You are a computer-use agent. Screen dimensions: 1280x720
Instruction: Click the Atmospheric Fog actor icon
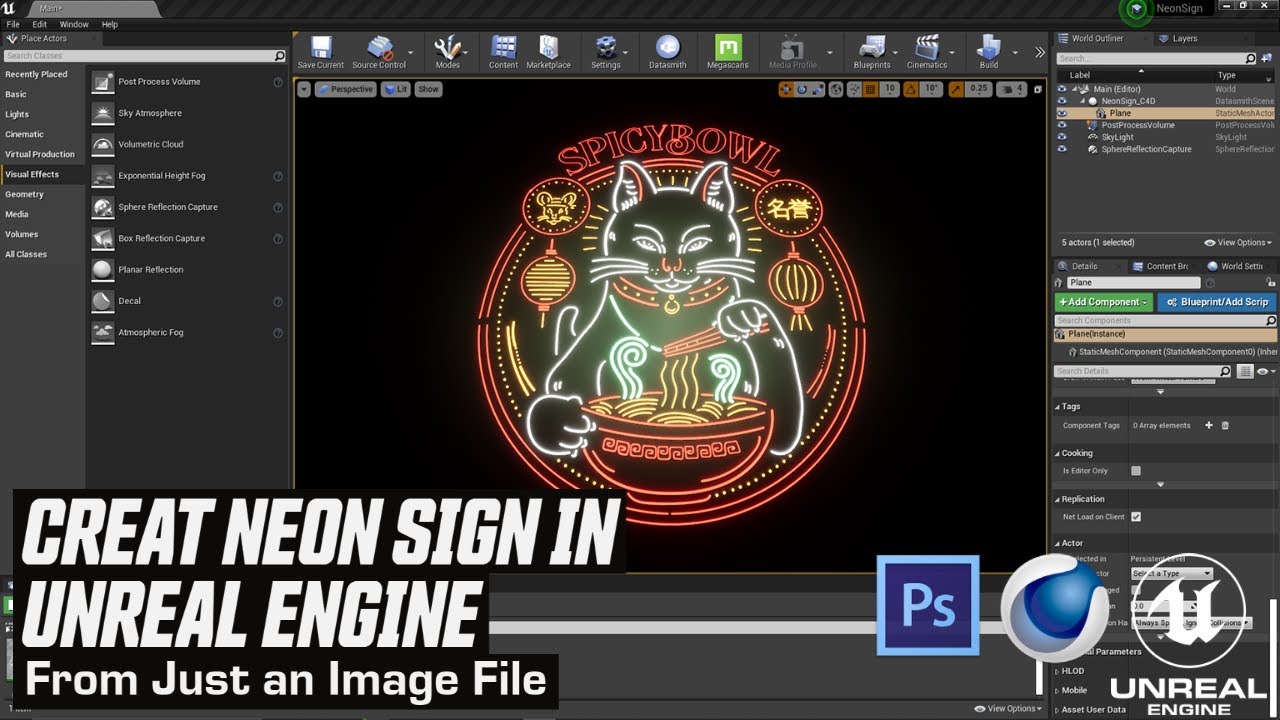(x=102, y=332)
